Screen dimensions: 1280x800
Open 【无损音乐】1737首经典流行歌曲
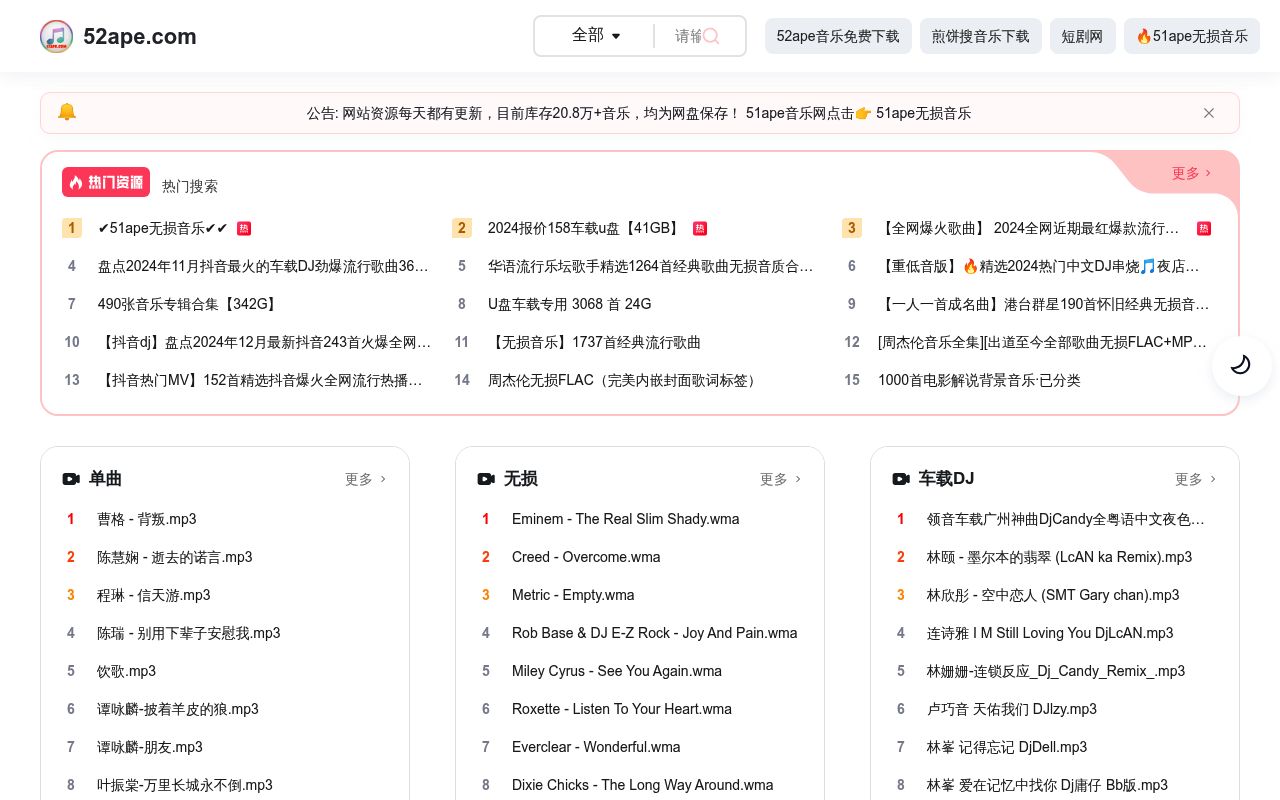click(x=594, y=342)
